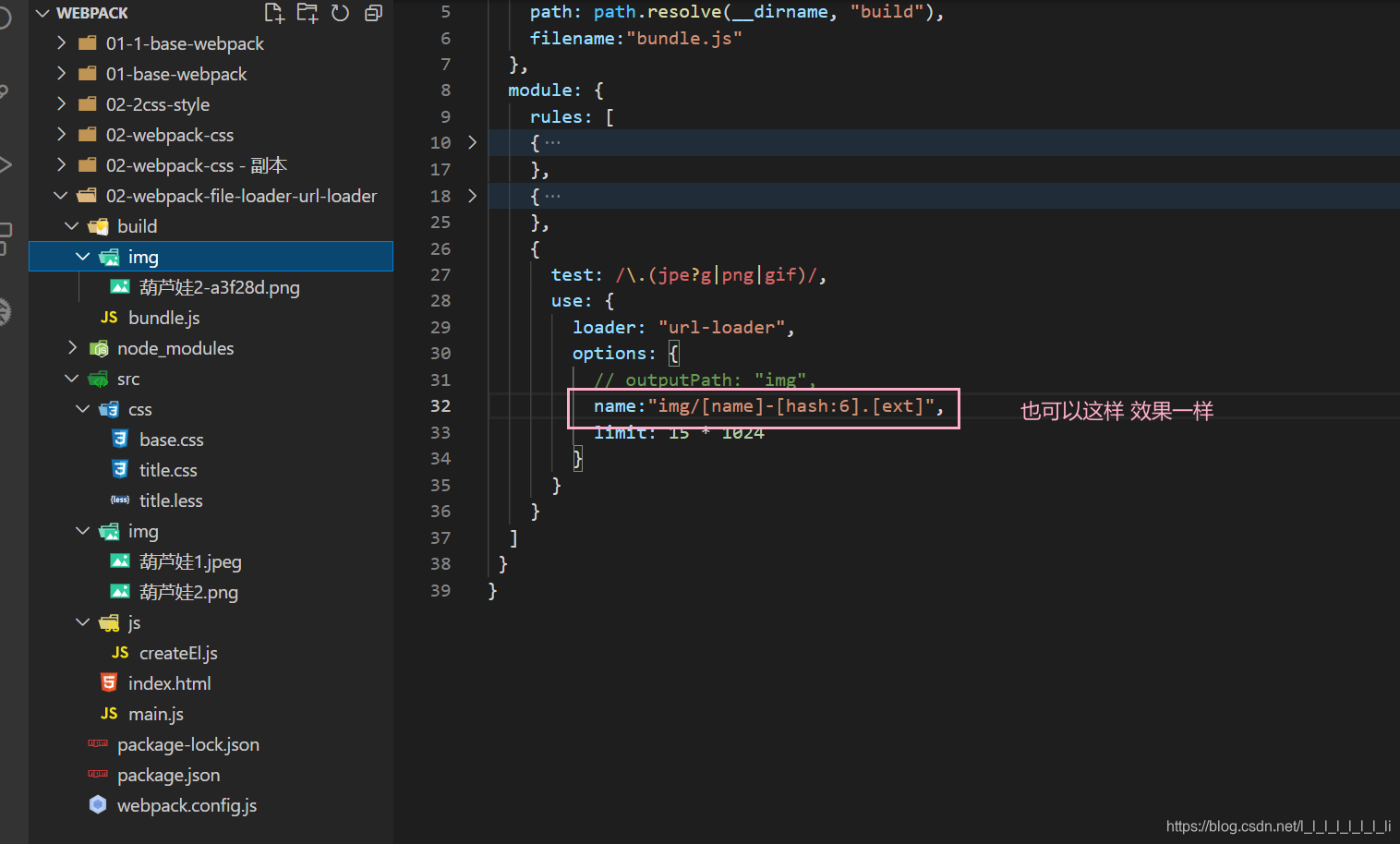This screenshot has width=1400, height=844.
Task: Expand the node_modules folder
Action: 73,347
